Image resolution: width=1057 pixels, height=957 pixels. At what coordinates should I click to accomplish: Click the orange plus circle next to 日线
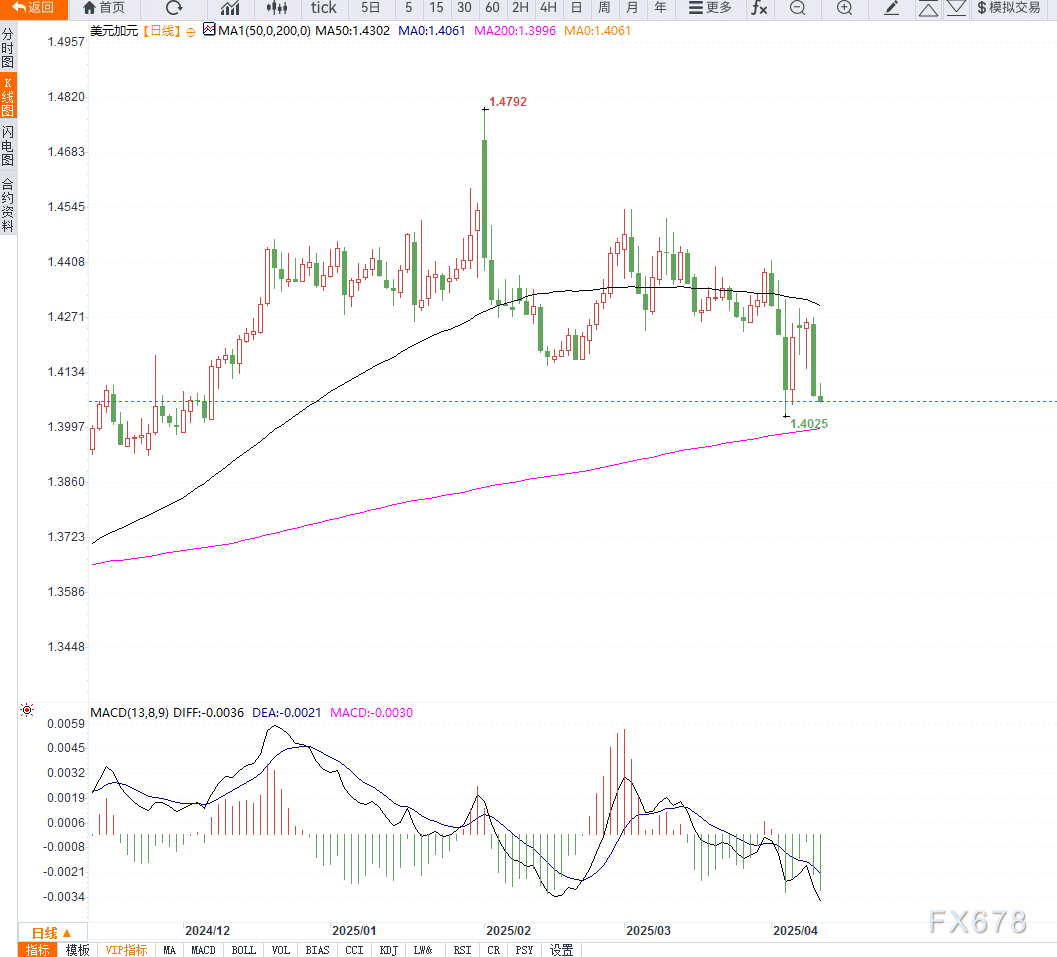pos(190,31)
